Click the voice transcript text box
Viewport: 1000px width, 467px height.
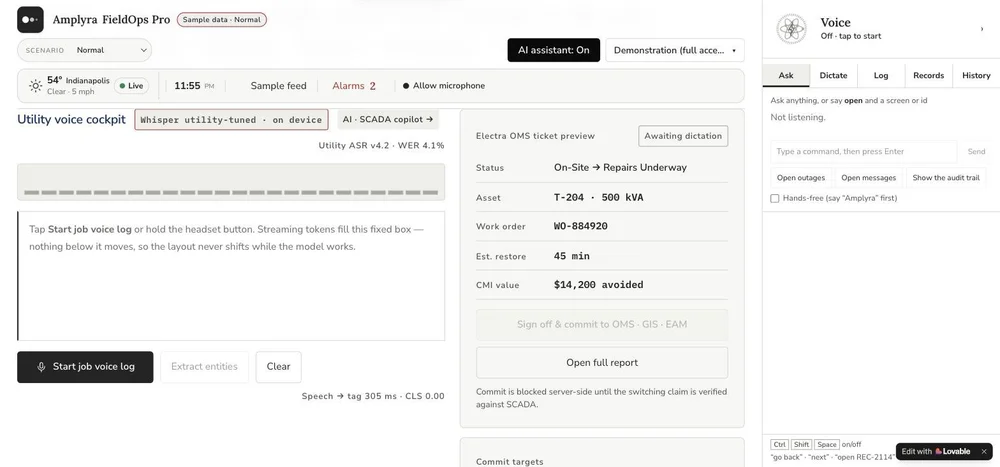coord(231,276)
